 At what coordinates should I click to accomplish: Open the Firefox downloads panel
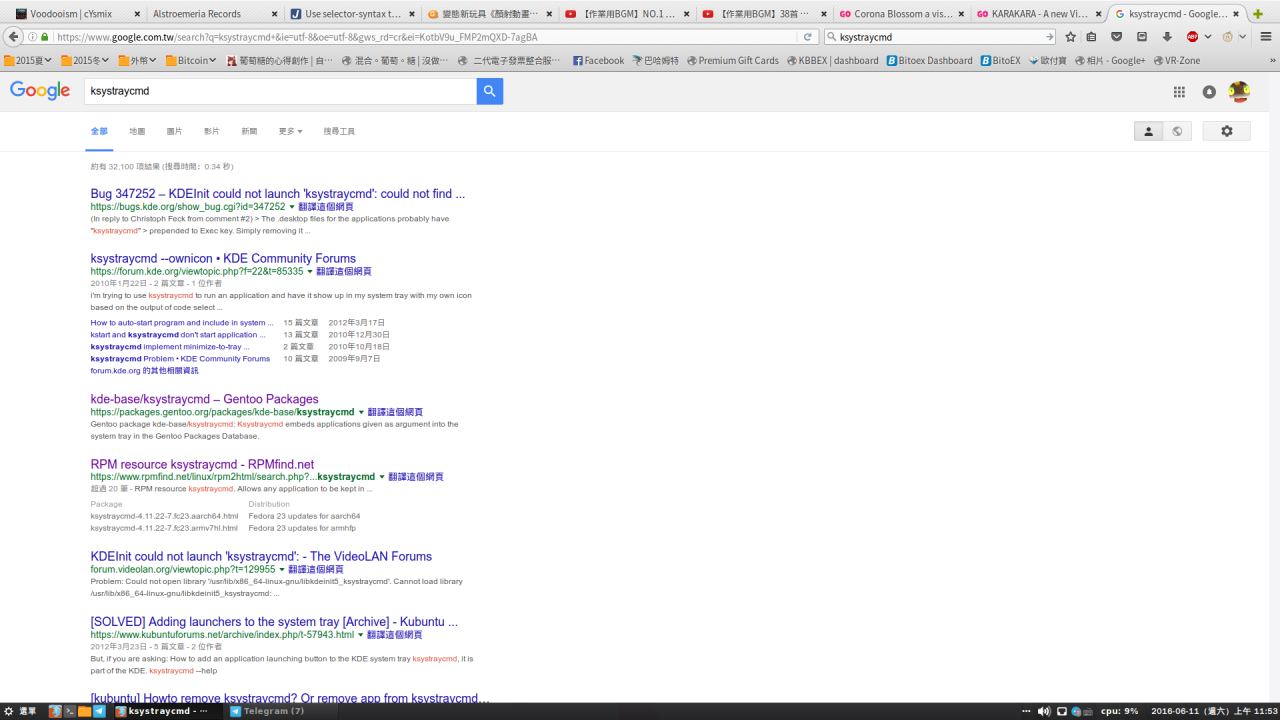pyautogui.click(x=1166, y=37)
